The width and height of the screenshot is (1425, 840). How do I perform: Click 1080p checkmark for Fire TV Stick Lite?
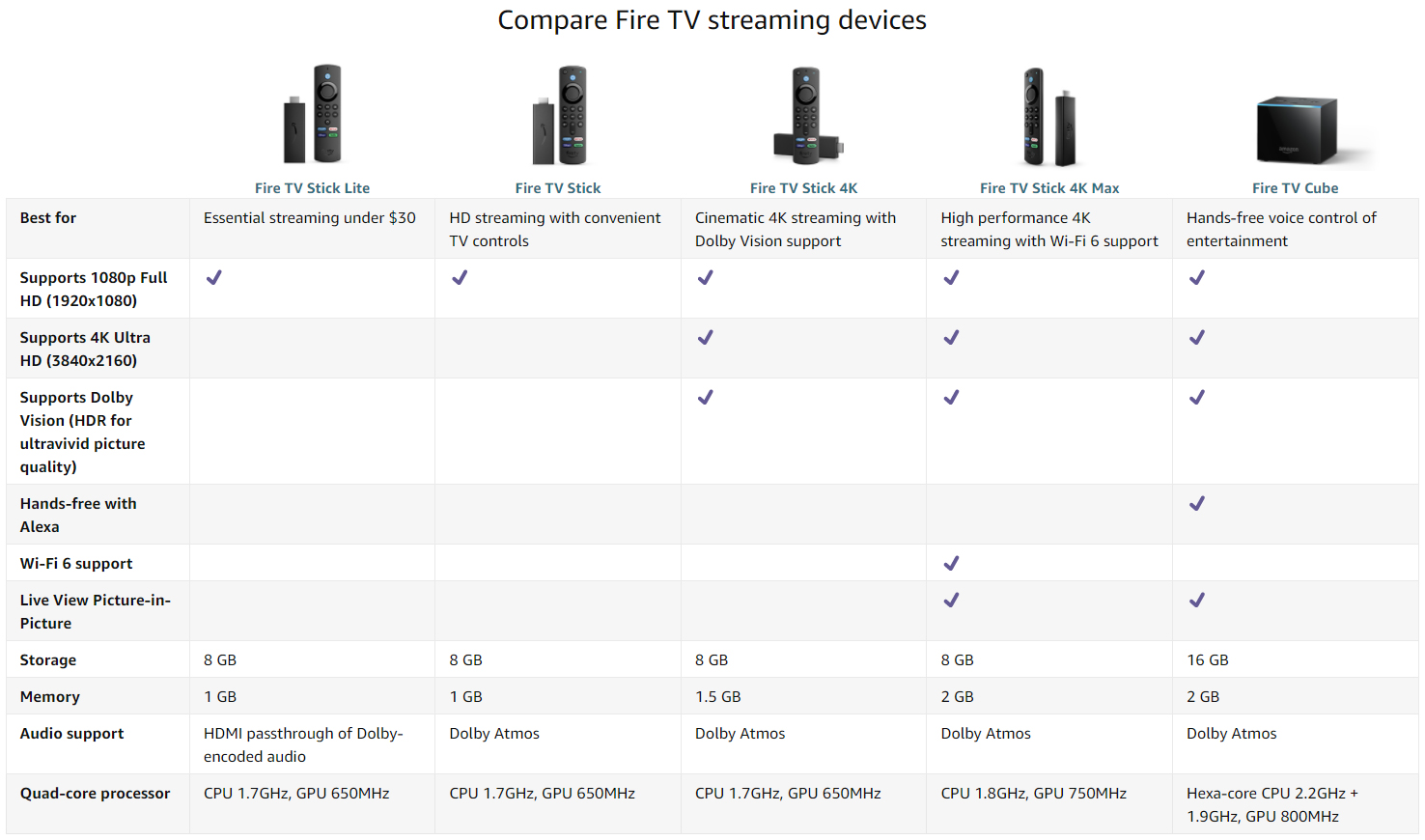[214, 277]
